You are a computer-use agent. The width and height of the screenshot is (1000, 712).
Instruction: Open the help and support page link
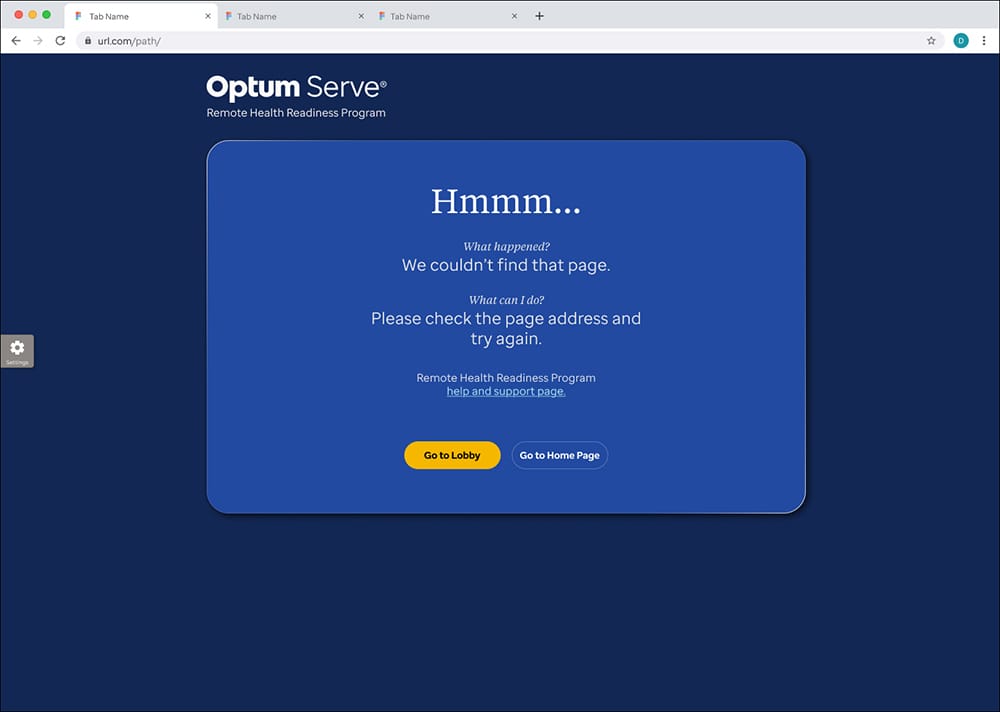click(x=506, y=392)
